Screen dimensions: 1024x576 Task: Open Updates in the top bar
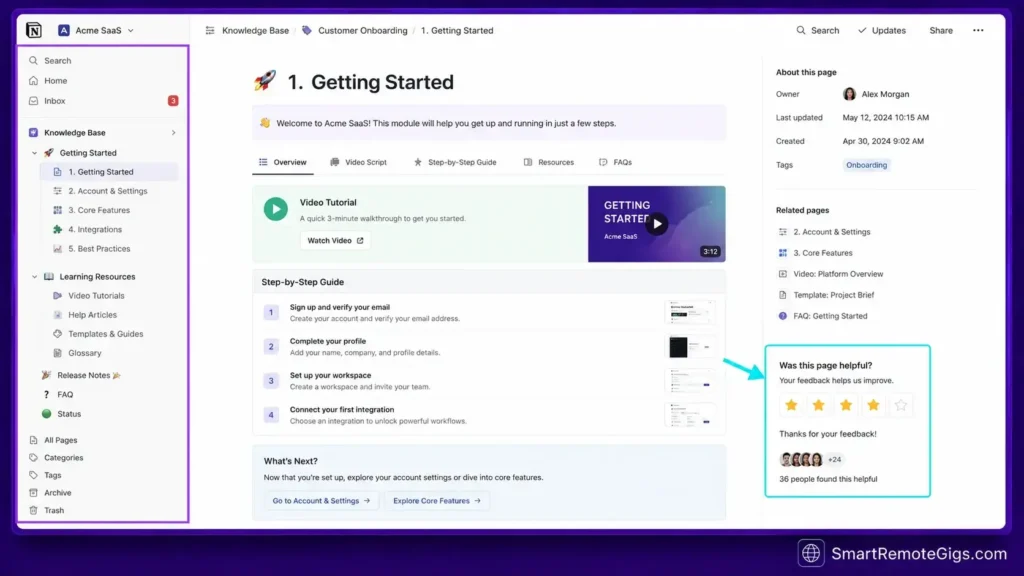882,31
